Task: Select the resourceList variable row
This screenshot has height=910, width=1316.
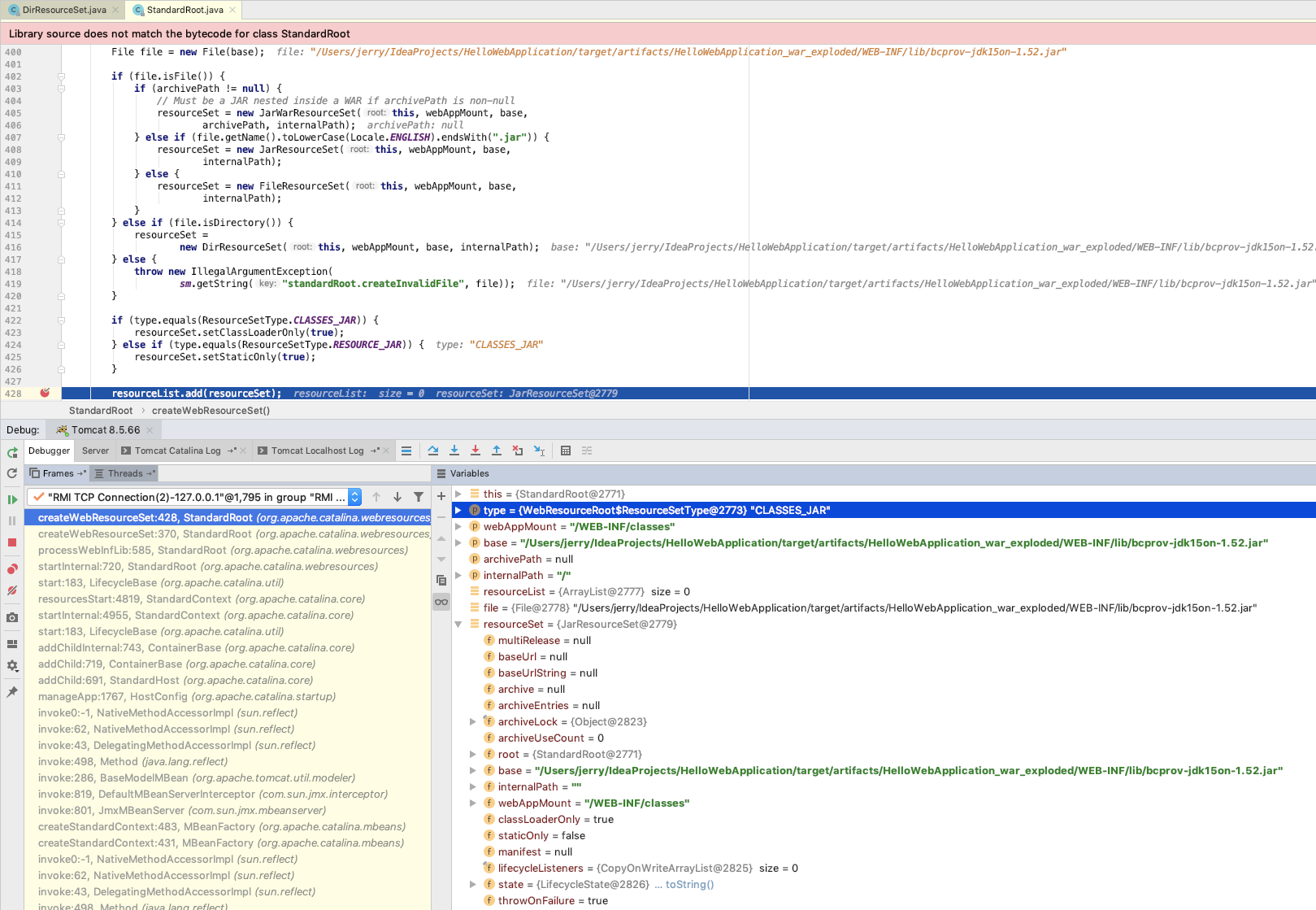Action: (884, 591)
